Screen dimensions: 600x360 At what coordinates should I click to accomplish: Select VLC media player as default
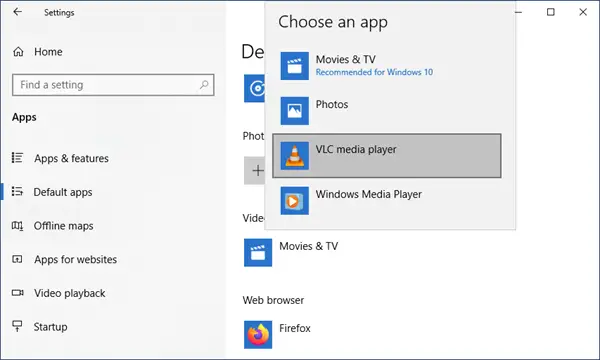(387, 156)
